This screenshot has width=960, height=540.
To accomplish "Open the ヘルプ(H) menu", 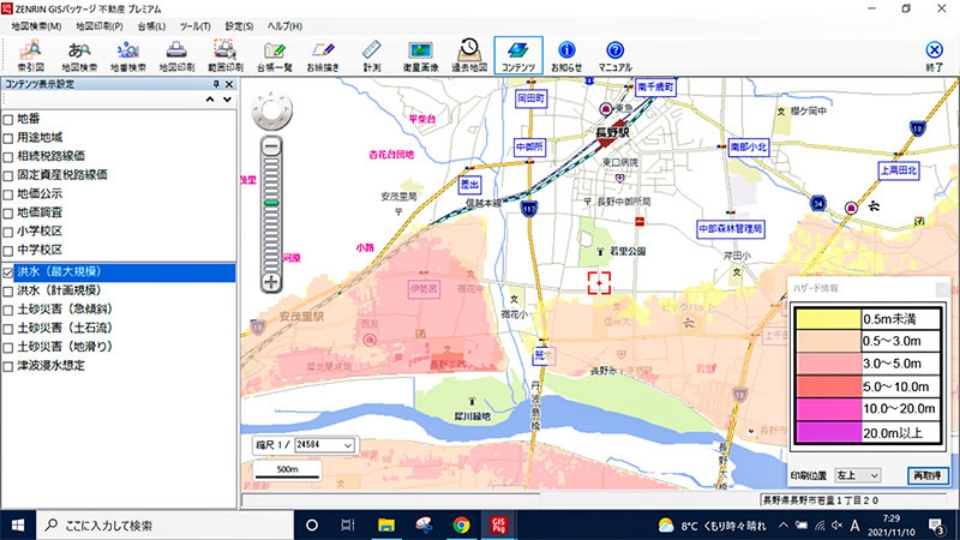I will click(285, 26).
